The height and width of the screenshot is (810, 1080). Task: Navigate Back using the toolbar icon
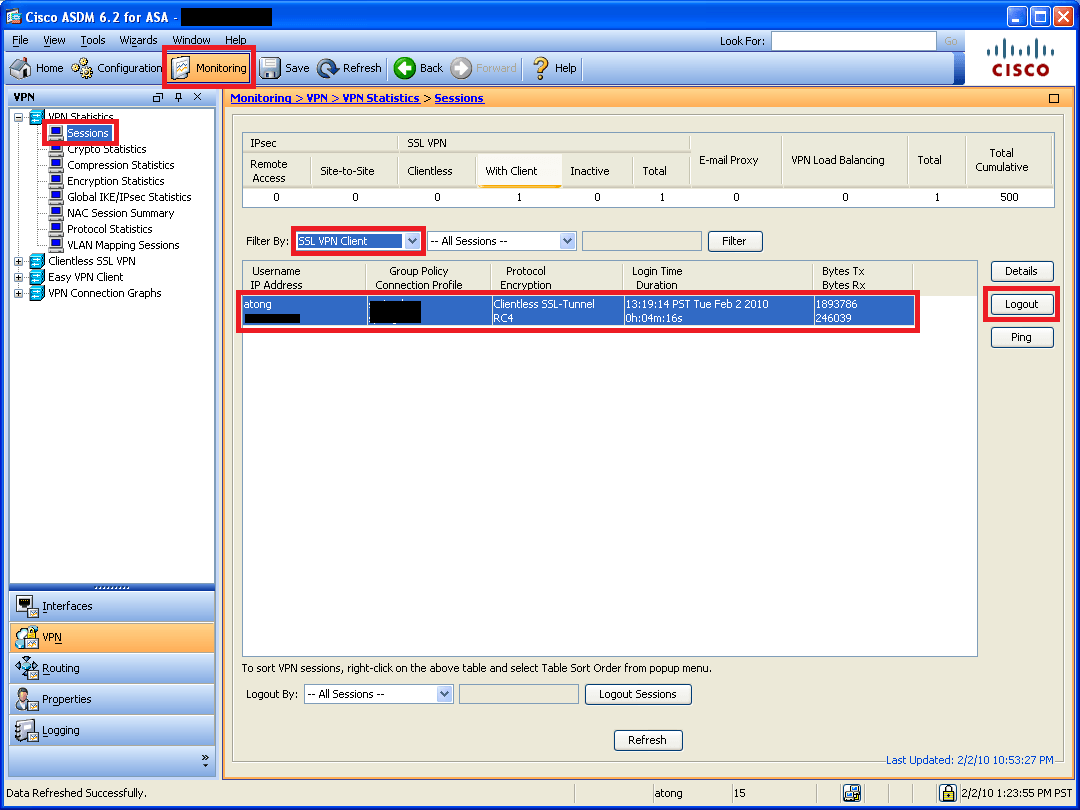click(x=418, y=68)
